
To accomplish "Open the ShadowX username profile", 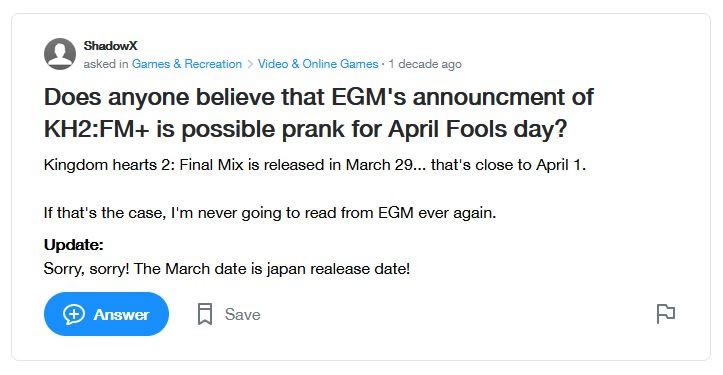I will 111,46.
